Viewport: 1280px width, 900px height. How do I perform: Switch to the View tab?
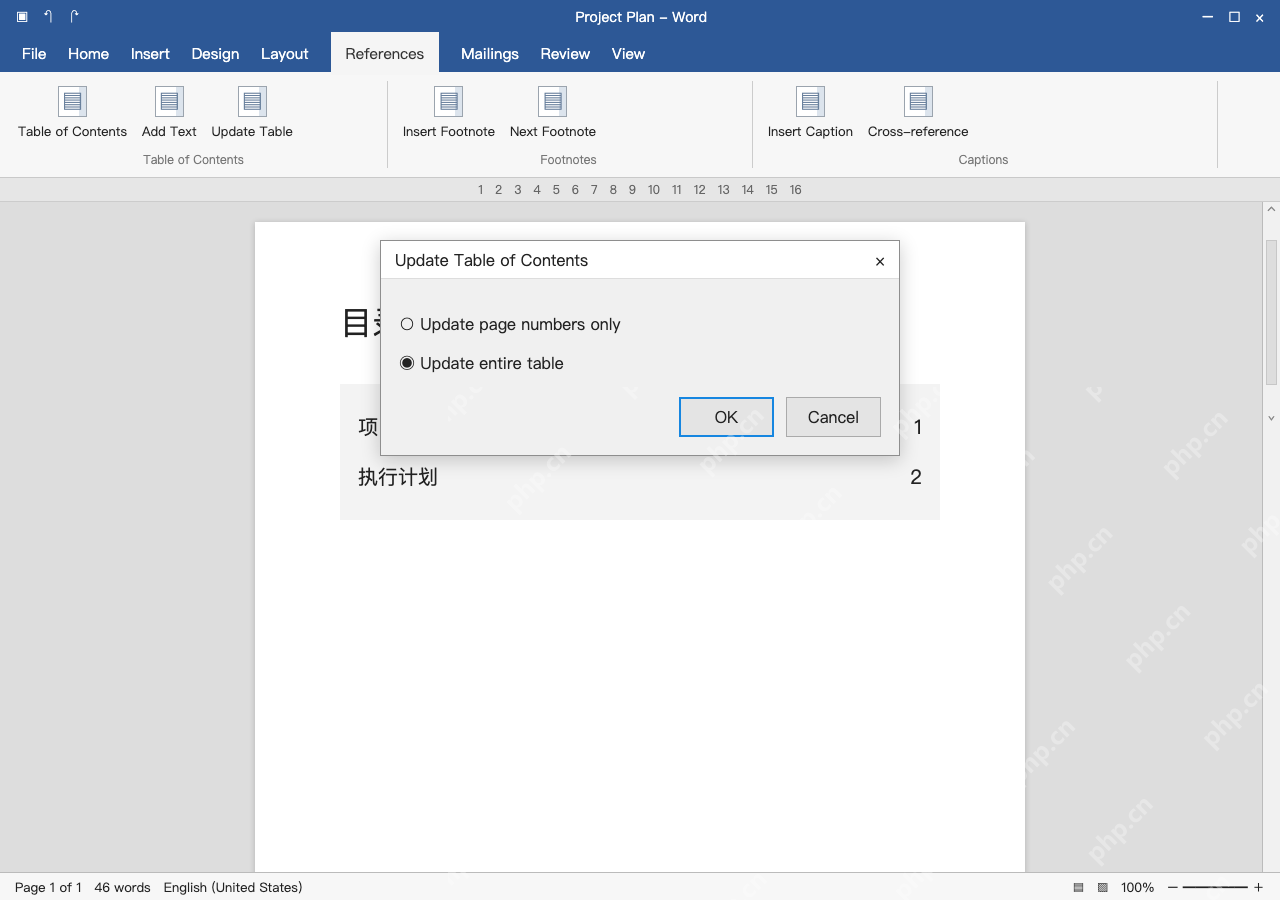coord(628,54)
